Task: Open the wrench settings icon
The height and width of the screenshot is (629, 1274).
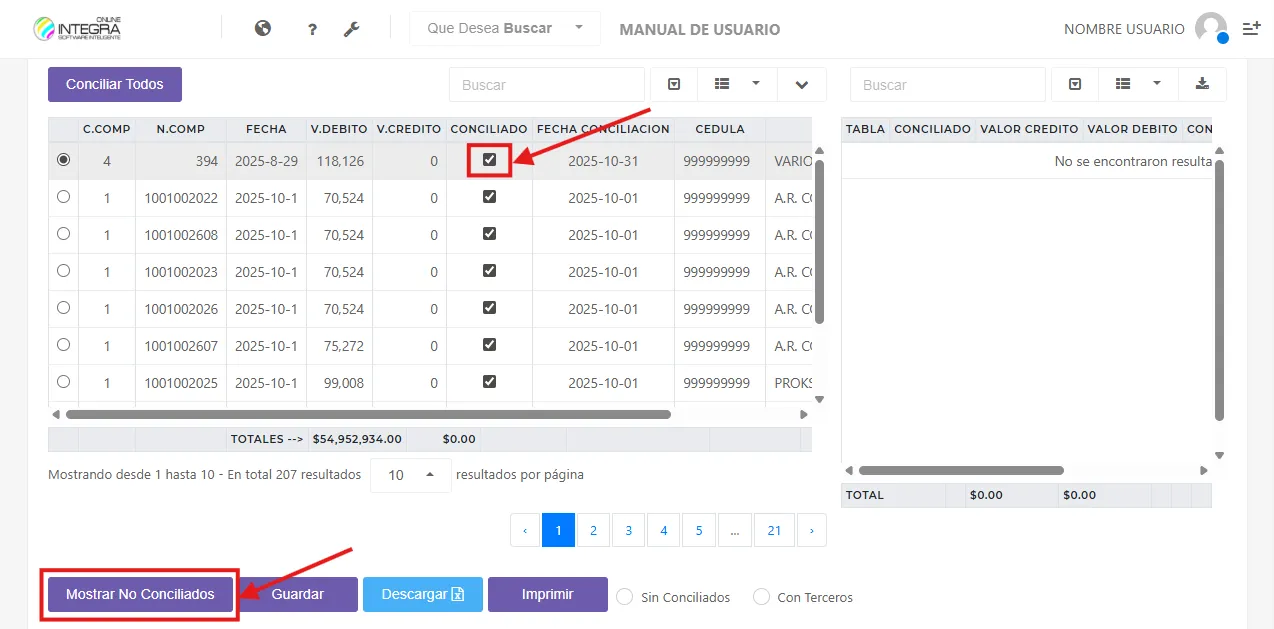Action: (351, 29)
